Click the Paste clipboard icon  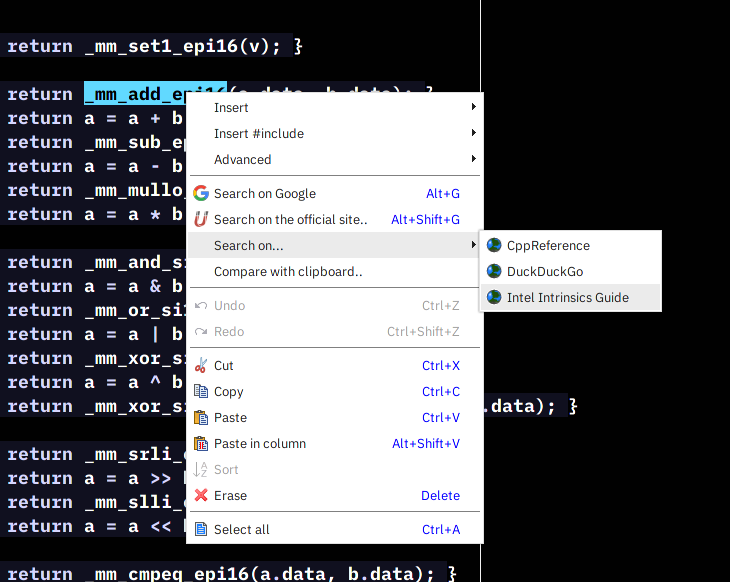[x=201, y=418]
